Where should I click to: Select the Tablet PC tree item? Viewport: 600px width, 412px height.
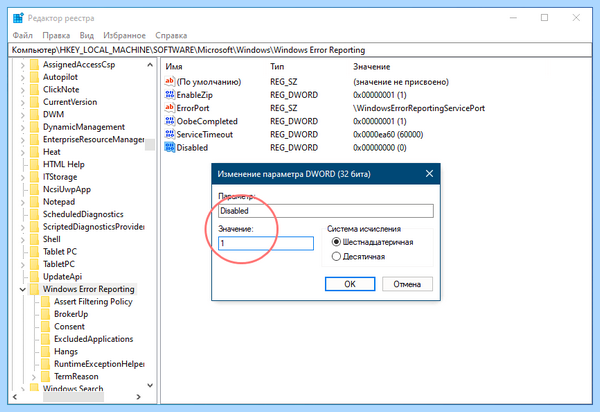60,252
